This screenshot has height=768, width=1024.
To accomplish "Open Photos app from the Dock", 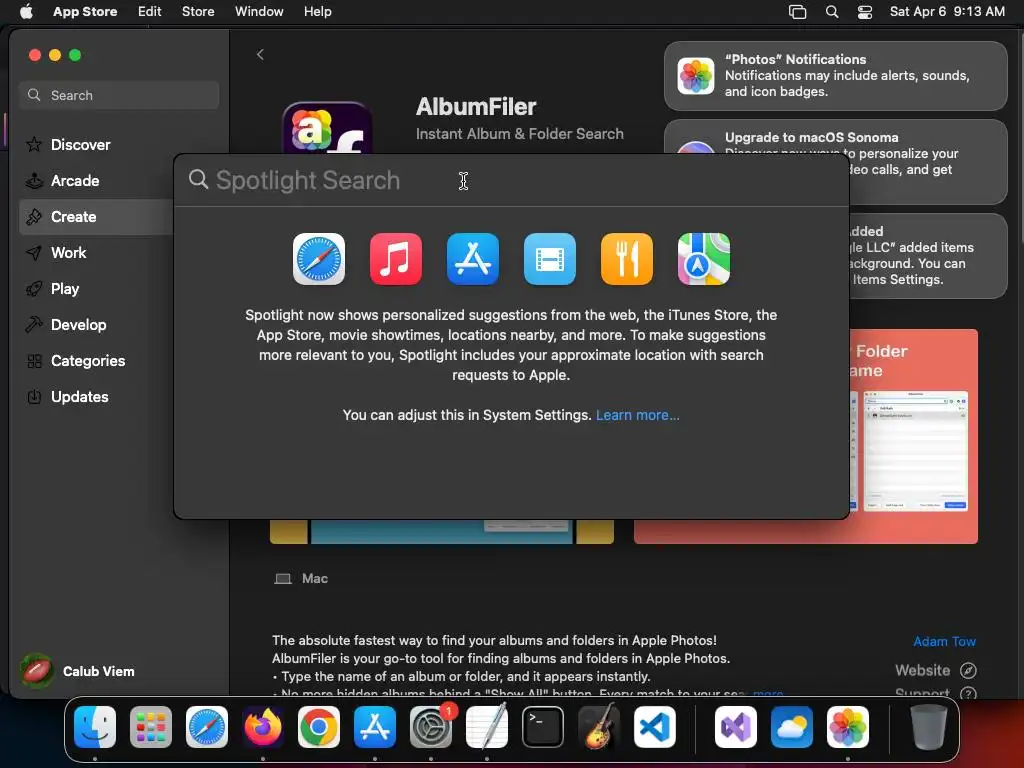I will tap(848, 727).
